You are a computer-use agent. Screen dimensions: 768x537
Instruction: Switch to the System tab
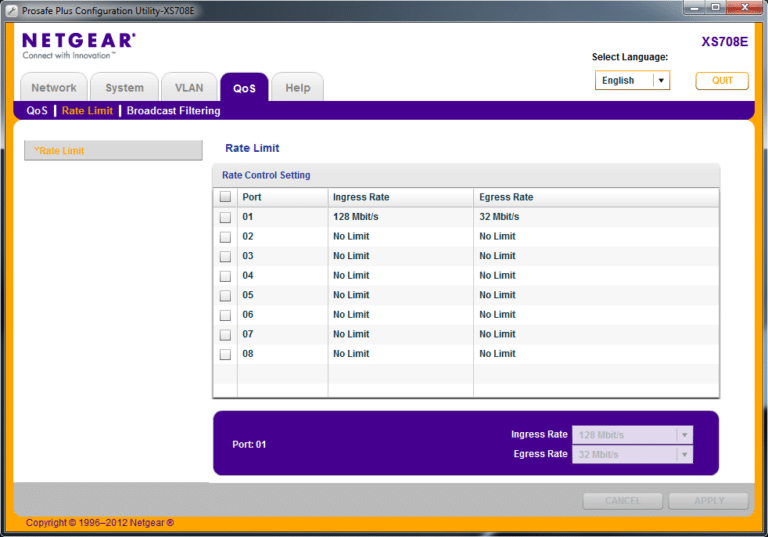tap(124, 88)
